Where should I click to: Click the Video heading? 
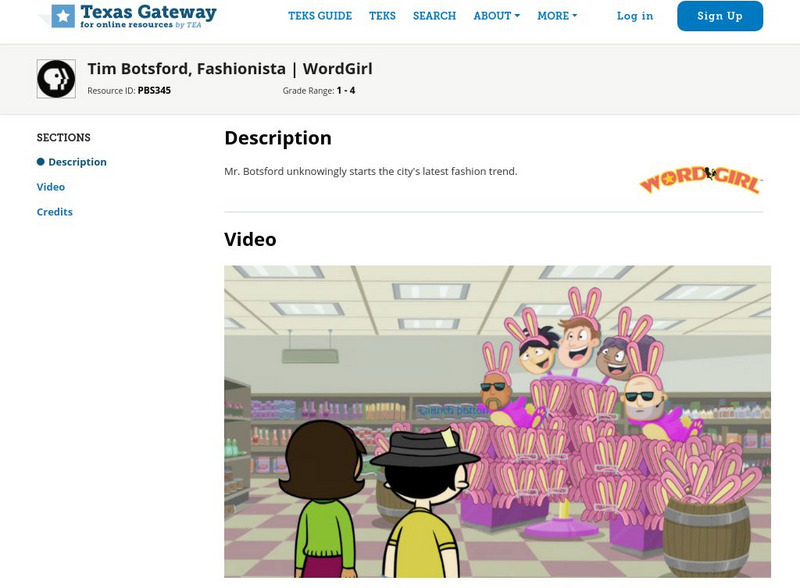[x=250, y=239]
